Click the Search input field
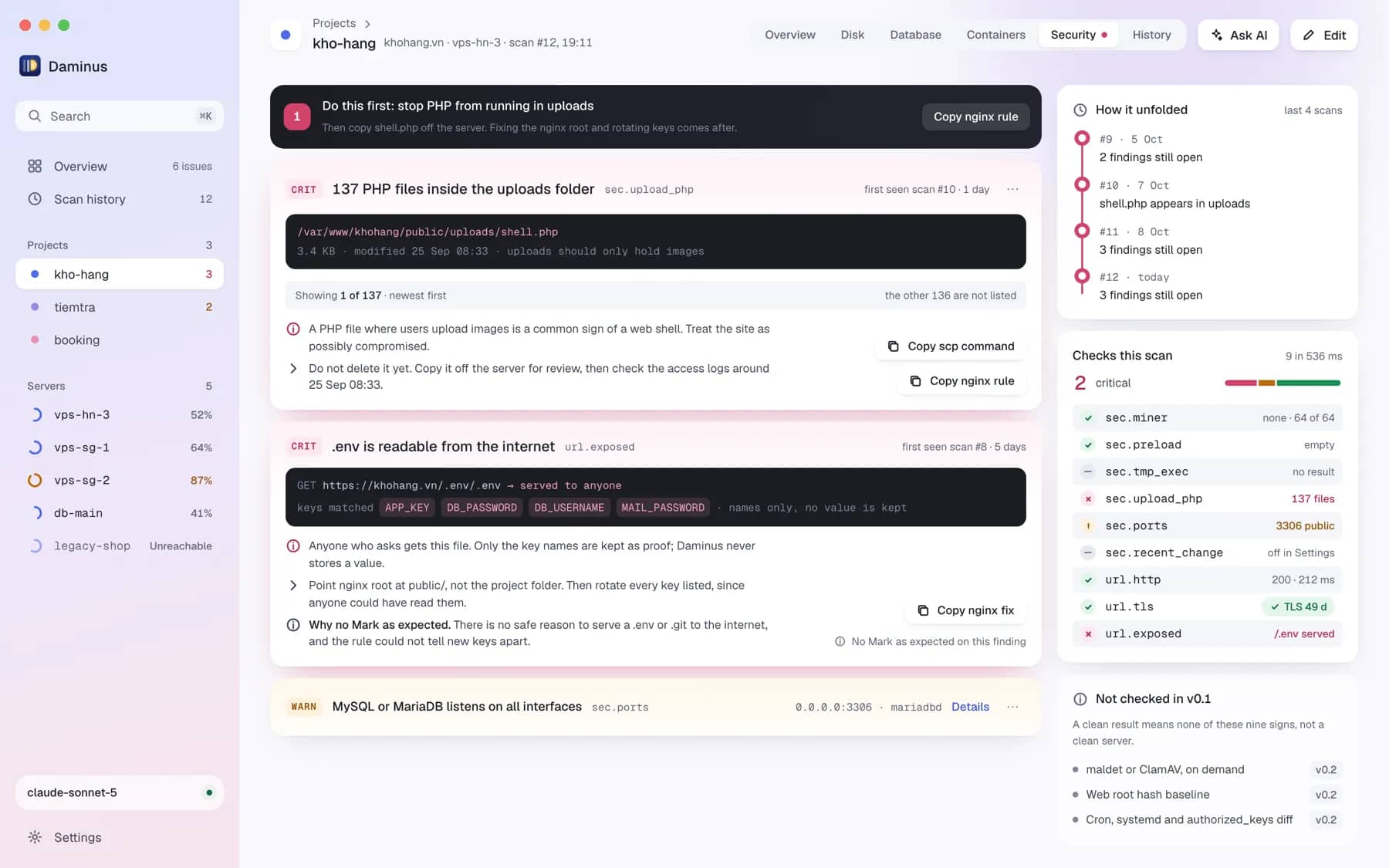 120,116
